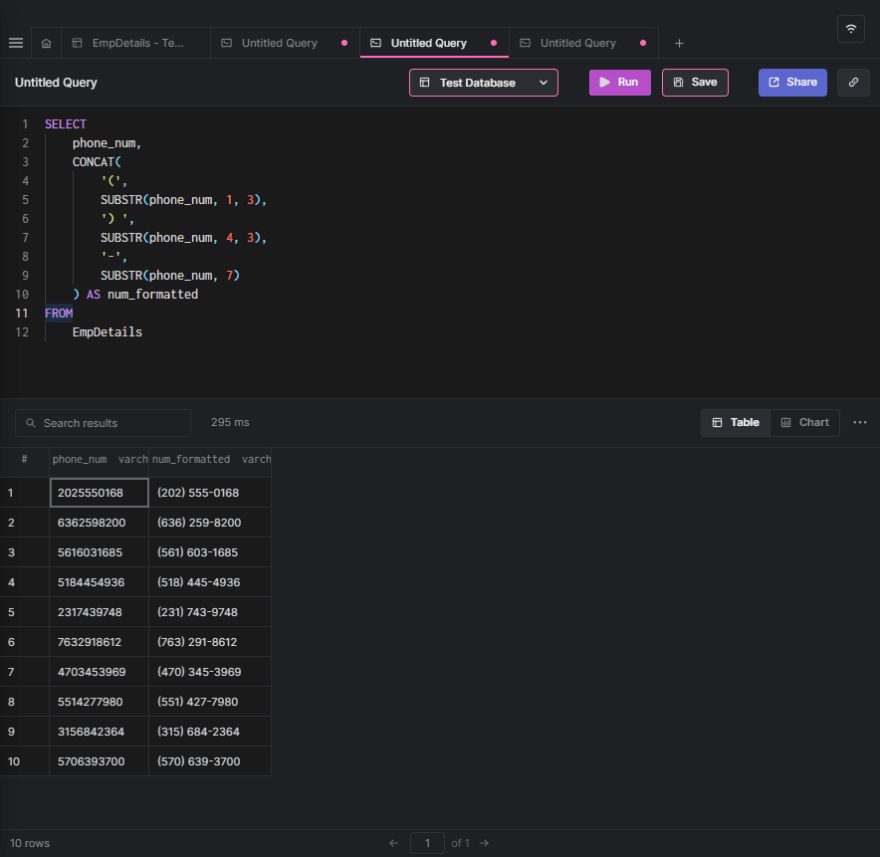Image resolution: width=880 pixels, height=857 pixels.
Task: Select cell 5706393700
Action: (x=99, y=761)
